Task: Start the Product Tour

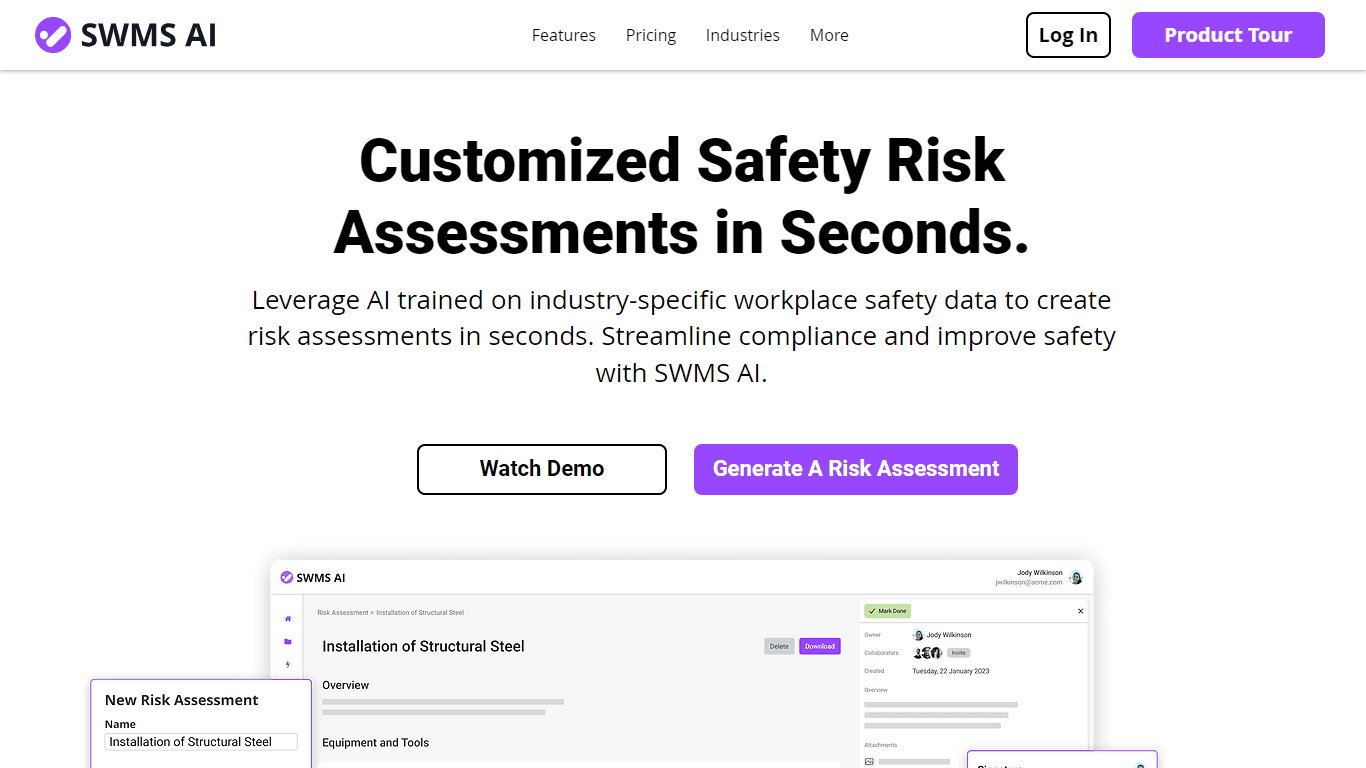Action: click(x=1228, y=35)
